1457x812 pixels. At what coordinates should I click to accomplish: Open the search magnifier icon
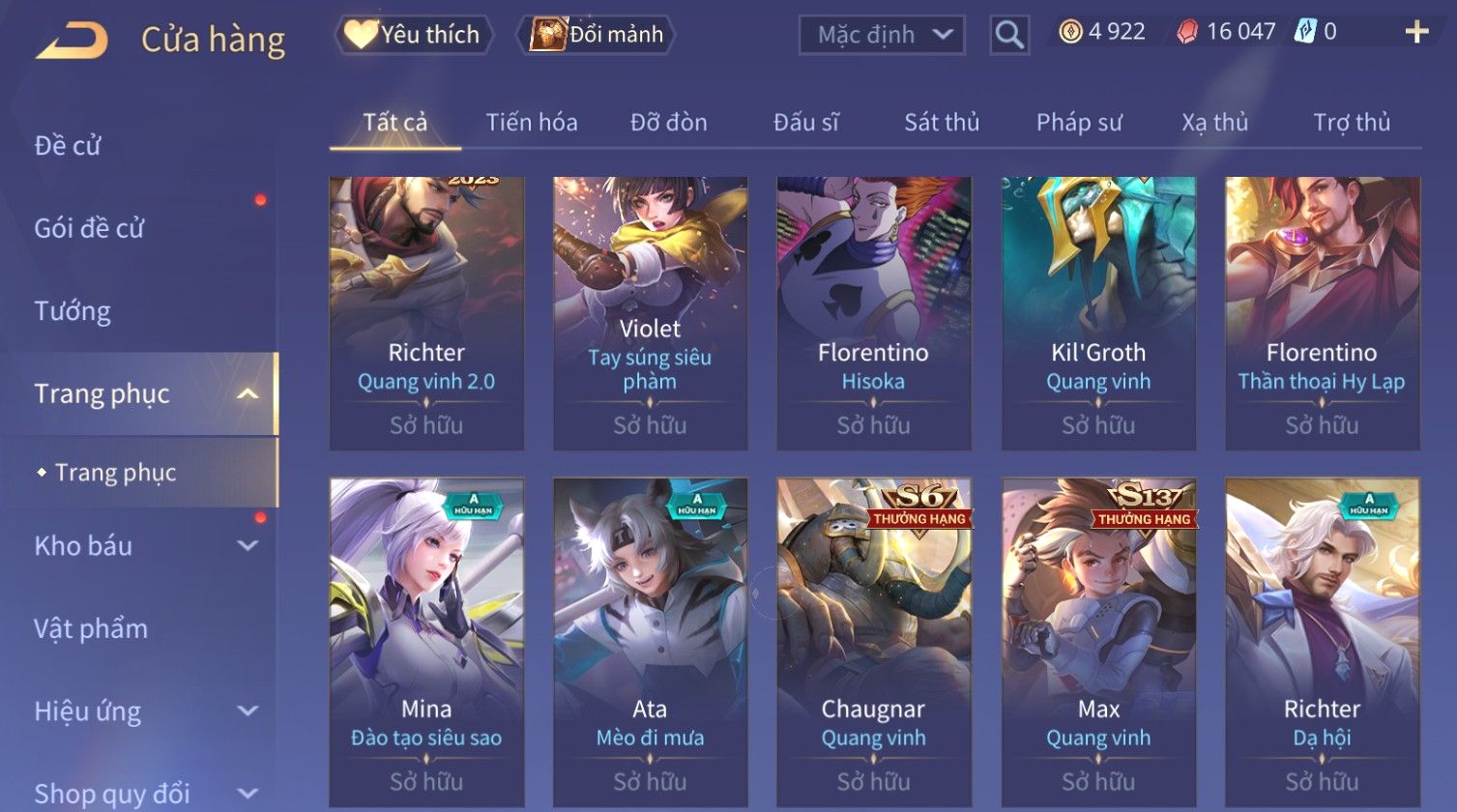[1009, 35]
